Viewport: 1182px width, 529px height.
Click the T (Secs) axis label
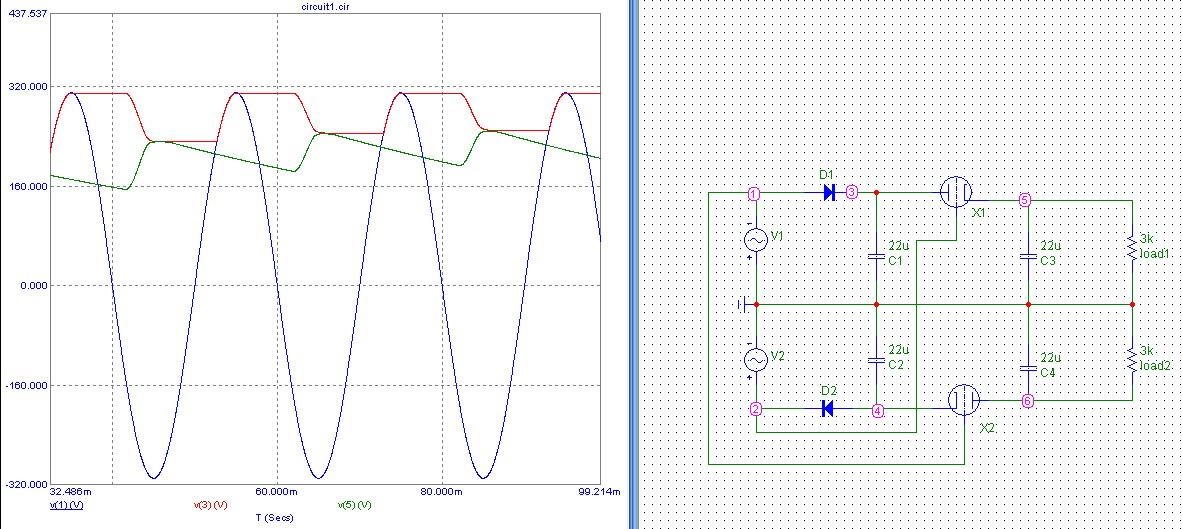point(273,518)
